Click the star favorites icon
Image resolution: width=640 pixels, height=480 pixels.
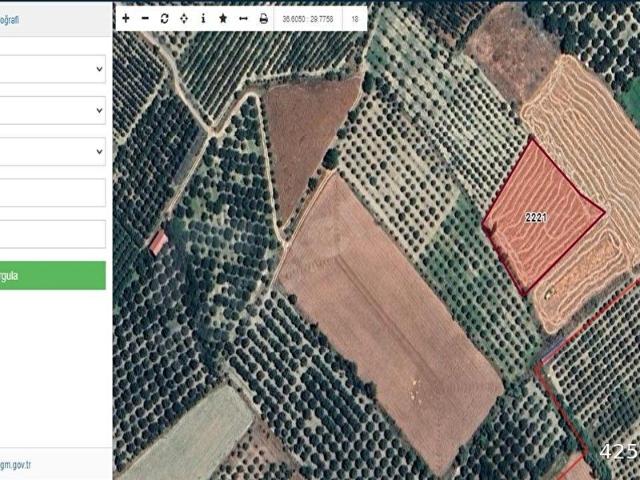click(223, 18)
